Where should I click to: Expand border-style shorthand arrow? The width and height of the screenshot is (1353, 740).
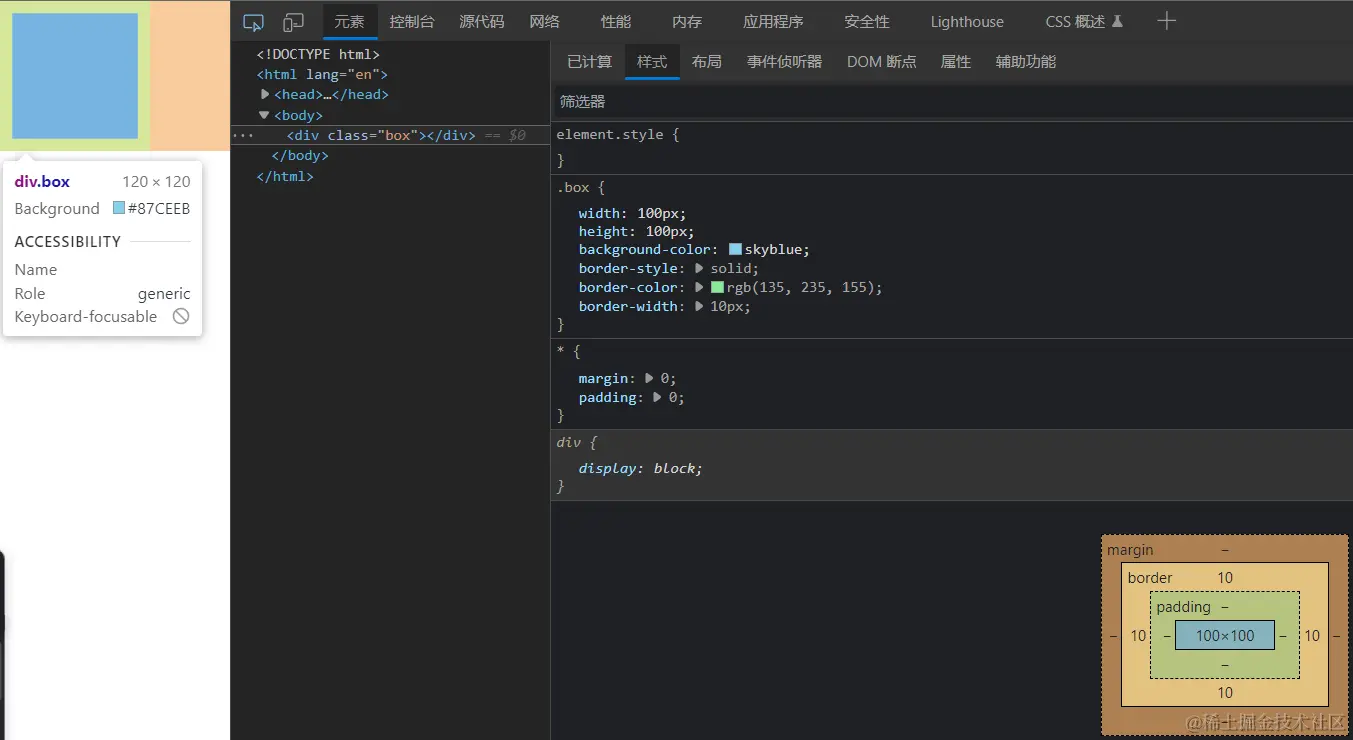click(700, 268)
